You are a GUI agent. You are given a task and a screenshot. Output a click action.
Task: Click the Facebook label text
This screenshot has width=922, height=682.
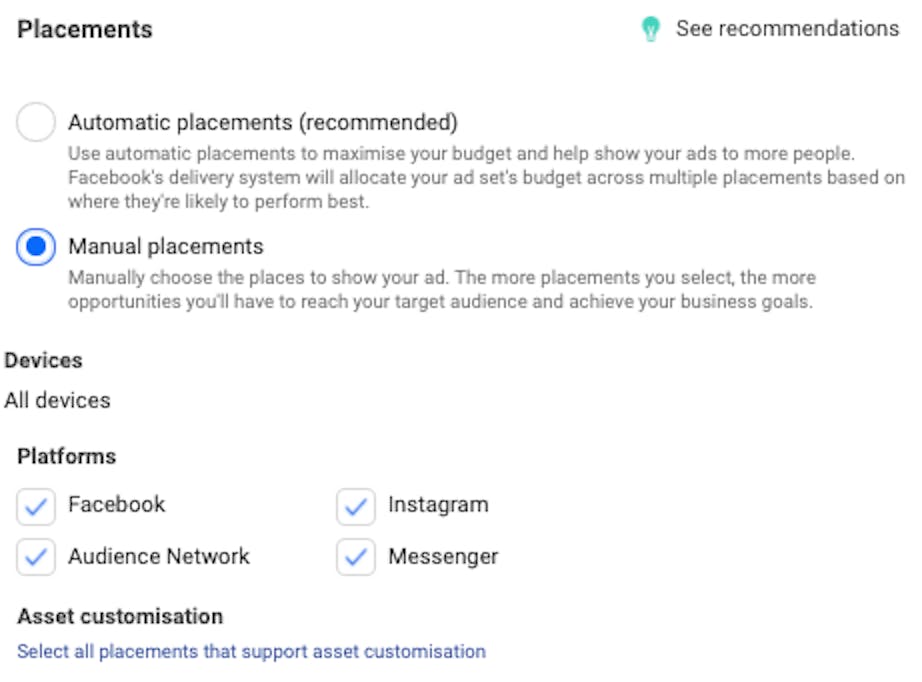click(116, 504)
